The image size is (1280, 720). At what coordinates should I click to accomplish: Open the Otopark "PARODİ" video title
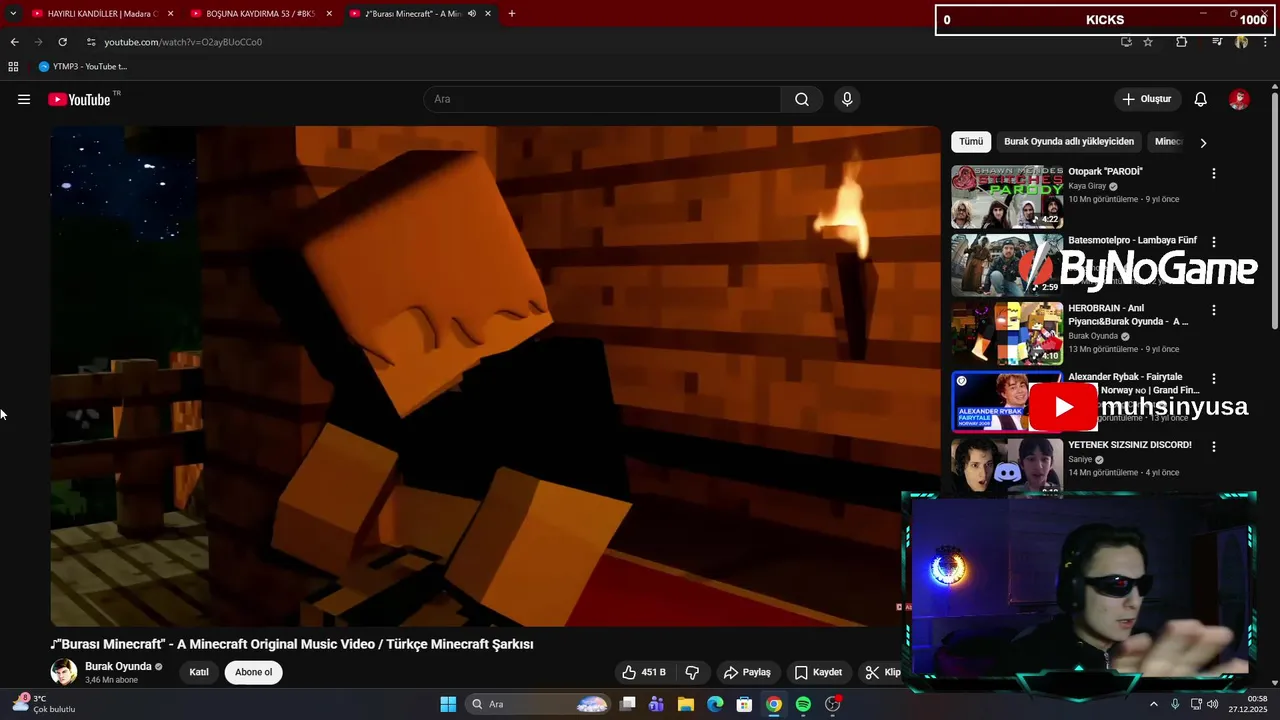(x=1105, y=172)
